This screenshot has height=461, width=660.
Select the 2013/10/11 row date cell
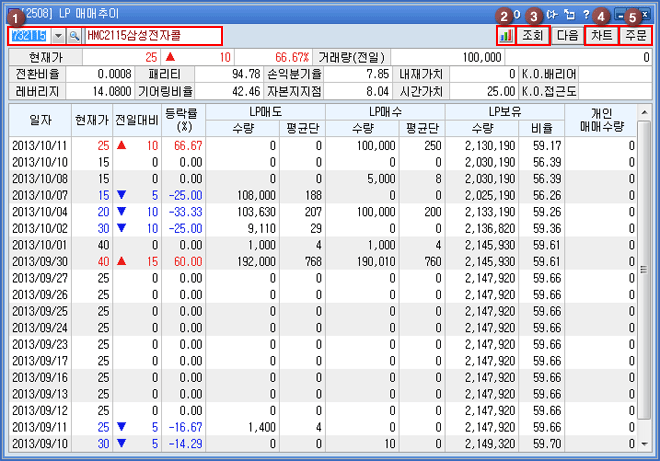tap(40, 145)
